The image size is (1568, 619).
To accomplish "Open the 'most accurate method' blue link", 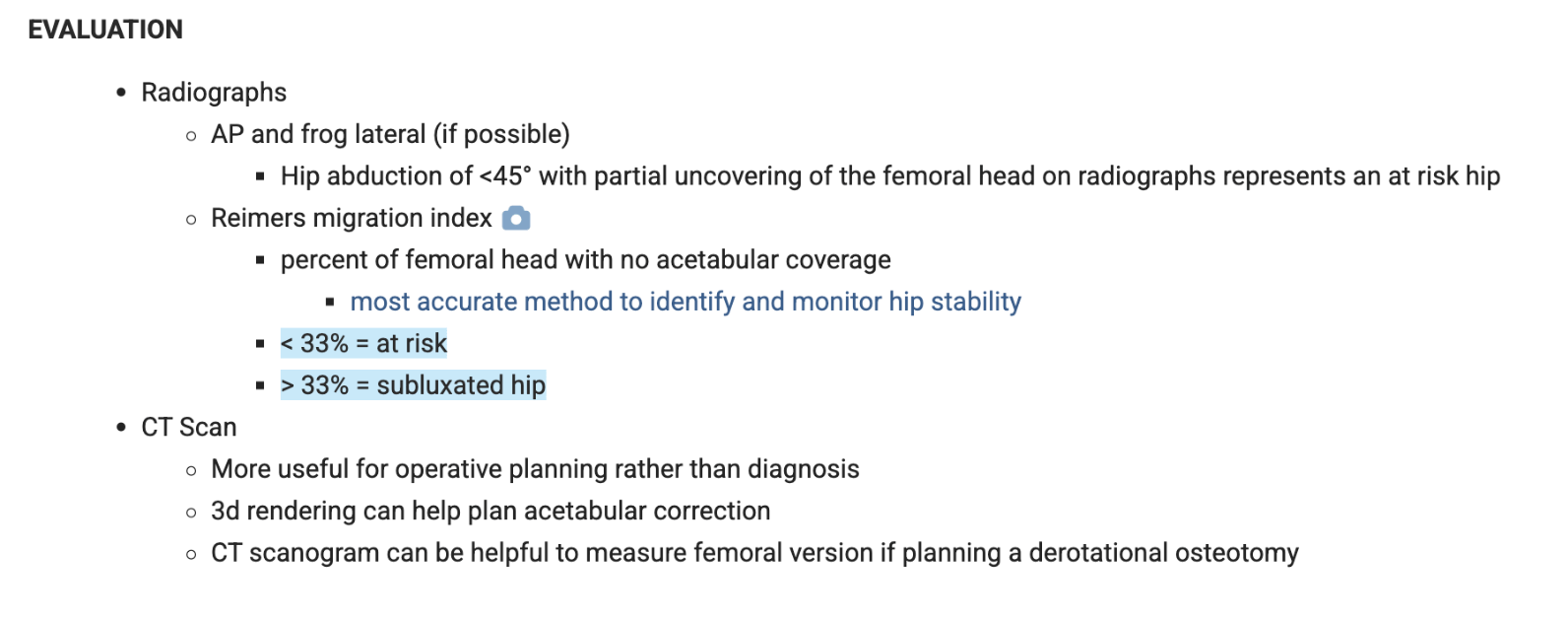I will 685,302.
